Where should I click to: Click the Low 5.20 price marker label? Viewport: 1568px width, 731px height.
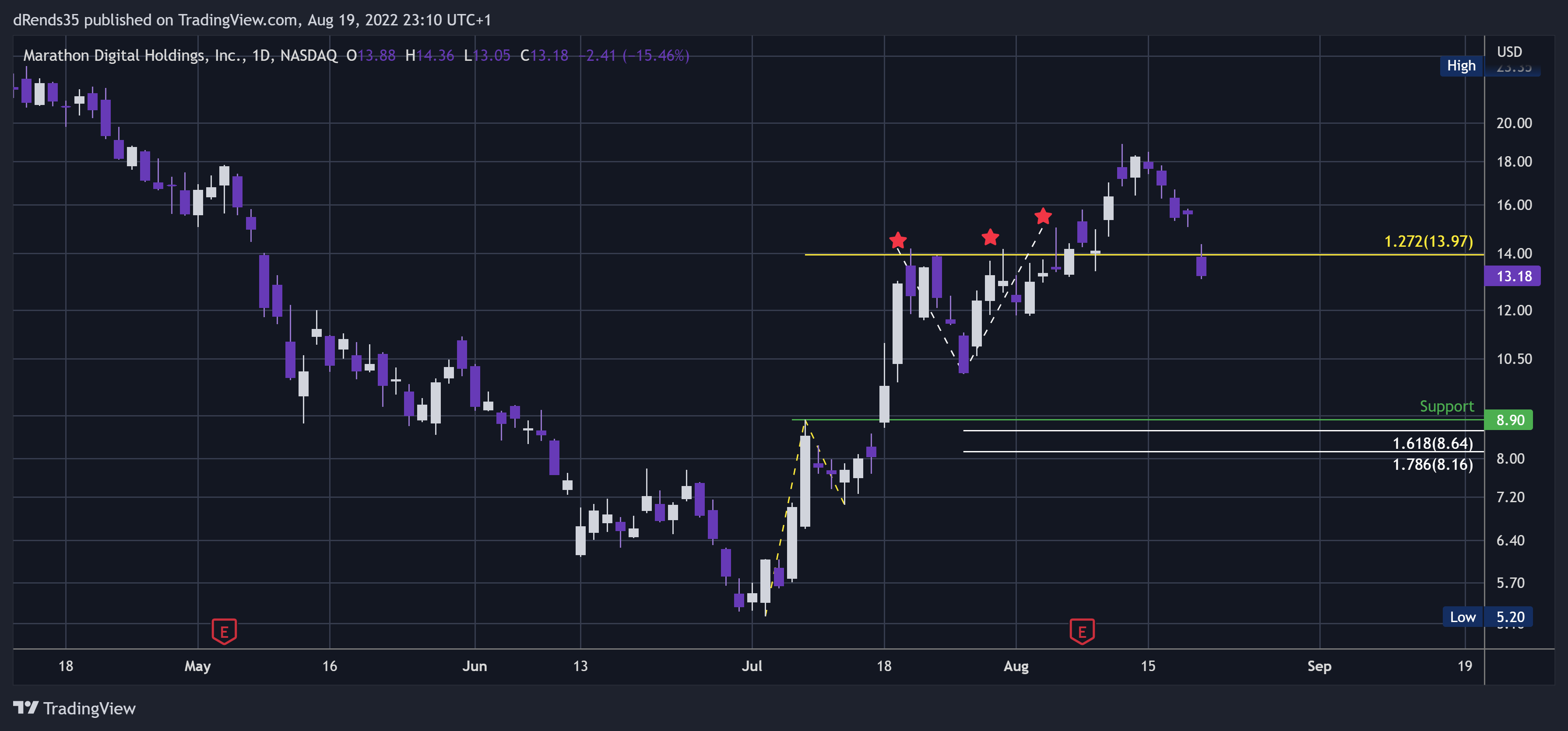click(1487, 617)
